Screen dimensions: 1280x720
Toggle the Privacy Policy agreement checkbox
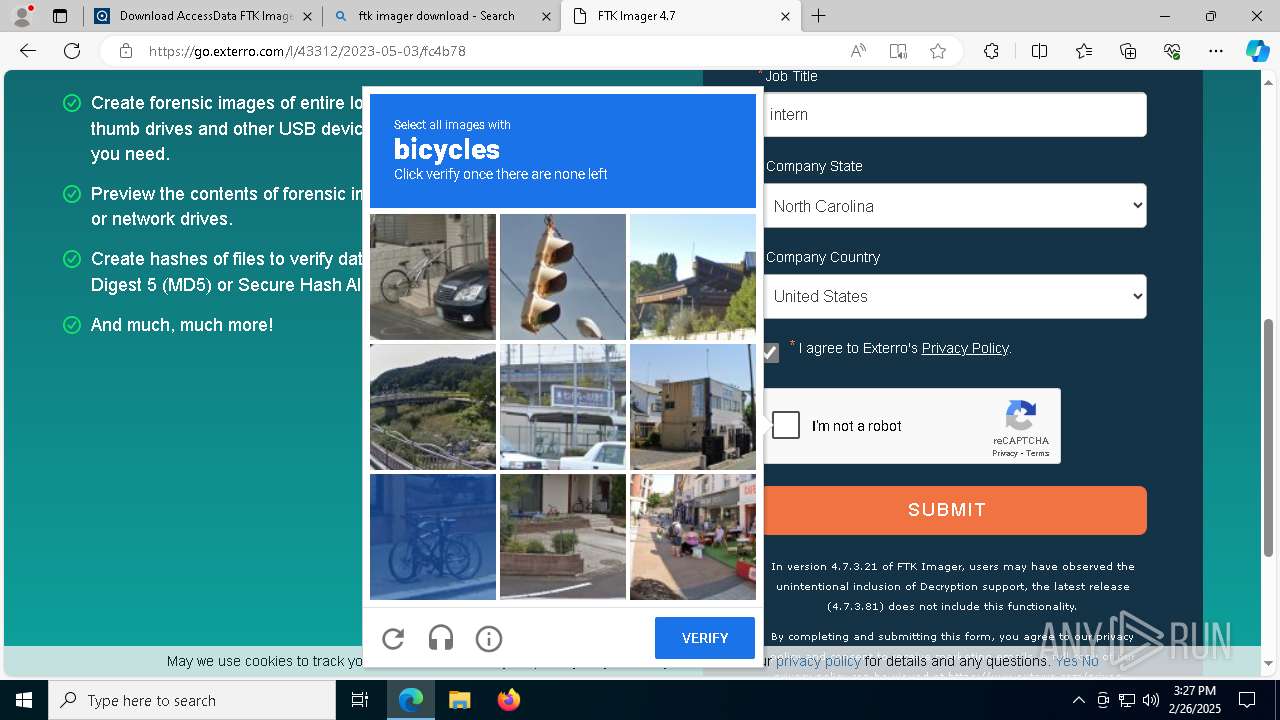(x=770, y=352)
